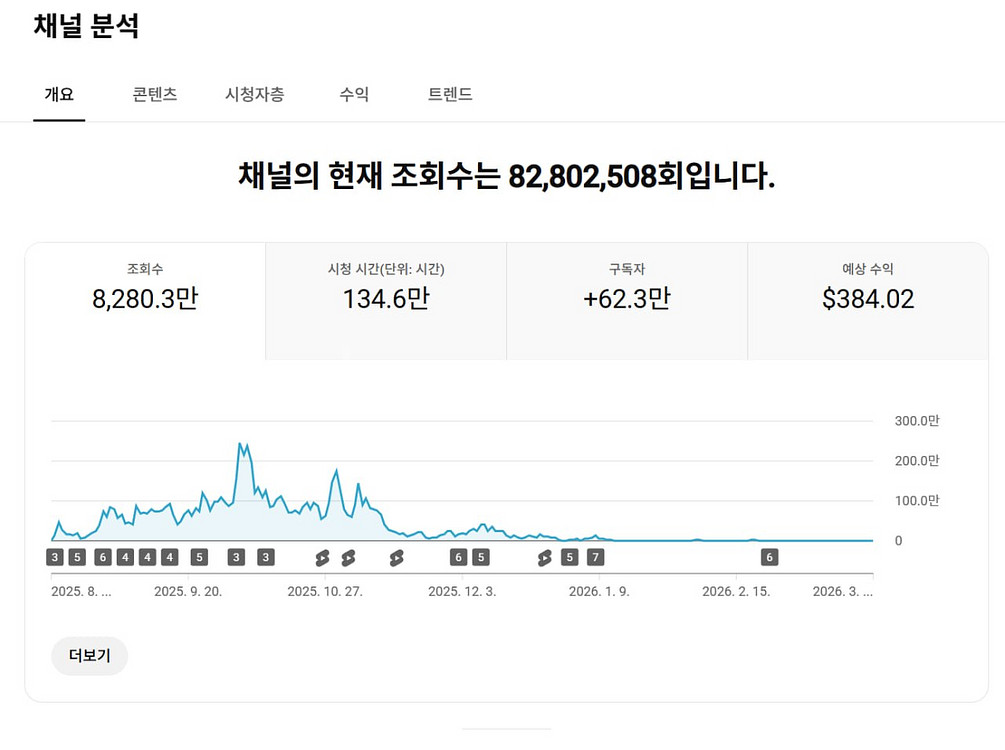This screenshot has height=750, width=1005.
Task: Select the 트렌드 tab
Action: 450,95
